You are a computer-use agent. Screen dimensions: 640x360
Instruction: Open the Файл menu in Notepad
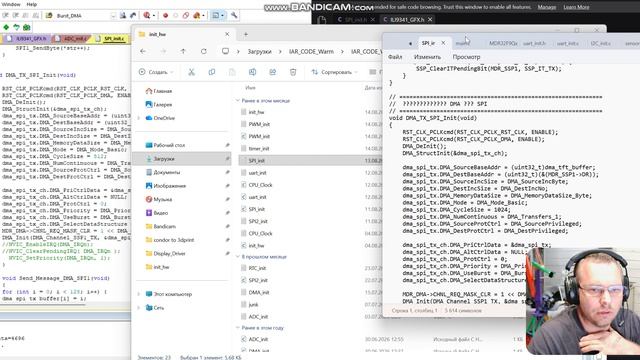(x=395, y=57)
